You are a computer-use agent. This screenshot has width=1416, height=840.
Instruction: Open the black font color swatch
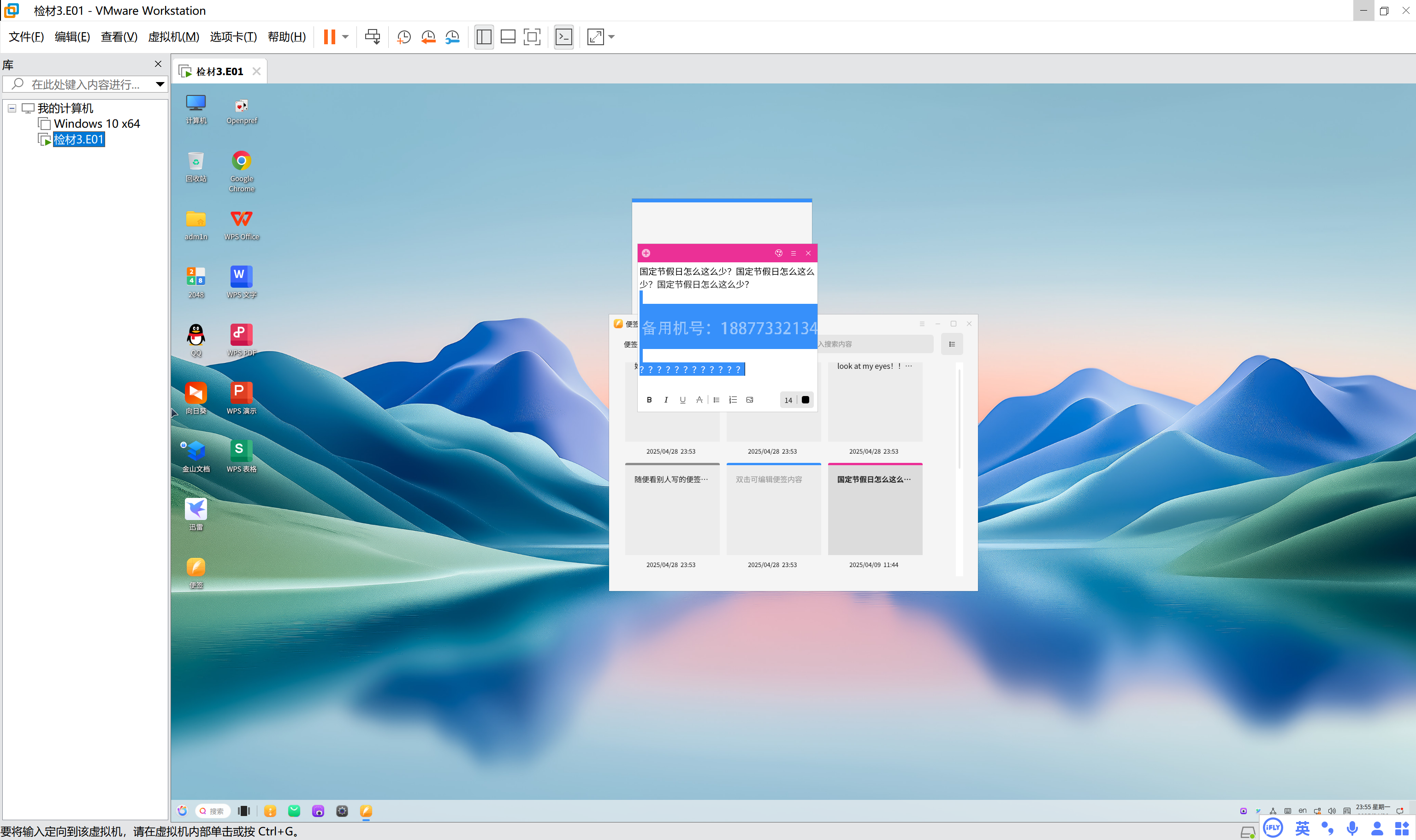[x=806, y=400]
